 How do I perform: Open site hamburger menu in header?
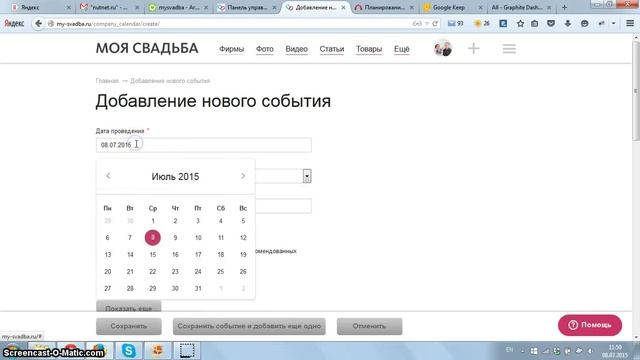509,49
